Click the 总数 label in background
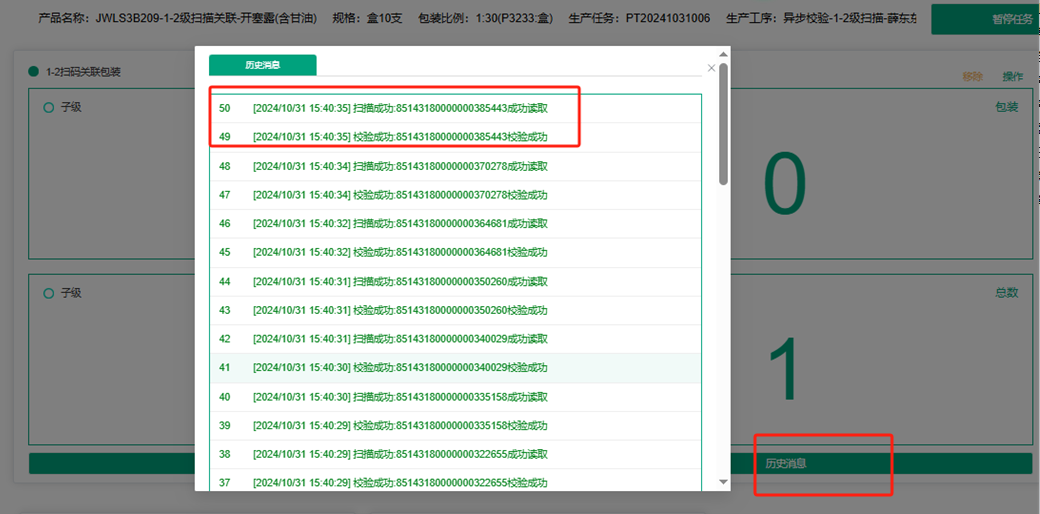1040x514 pixels. [1007, 292]
